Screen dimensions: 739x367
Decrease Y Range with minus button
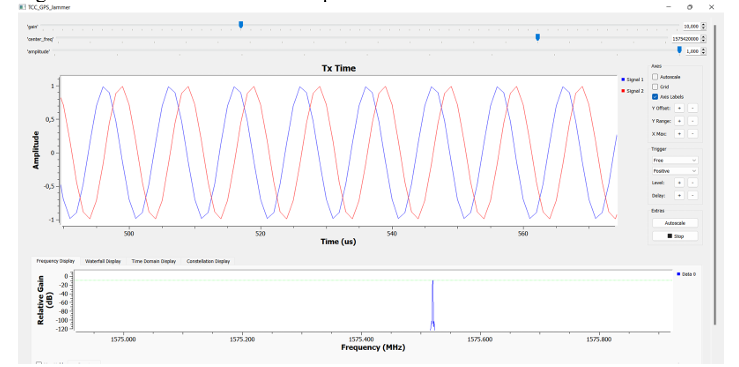pos(692,121)
